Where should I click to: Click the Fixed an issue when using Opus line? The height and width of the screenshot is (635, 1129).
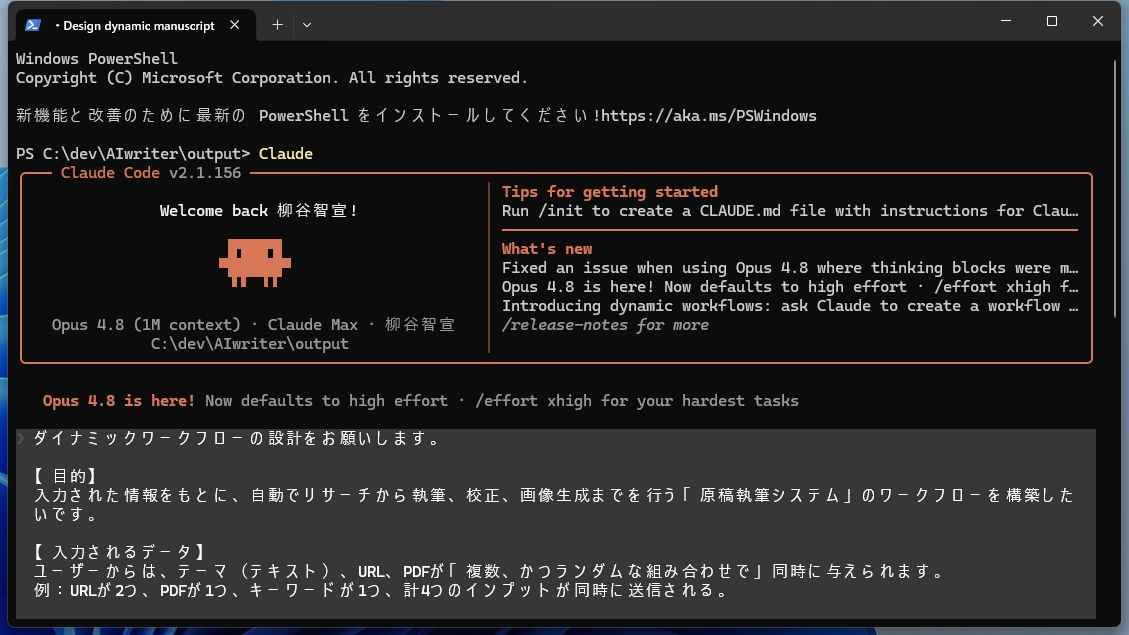click(790, 268)
